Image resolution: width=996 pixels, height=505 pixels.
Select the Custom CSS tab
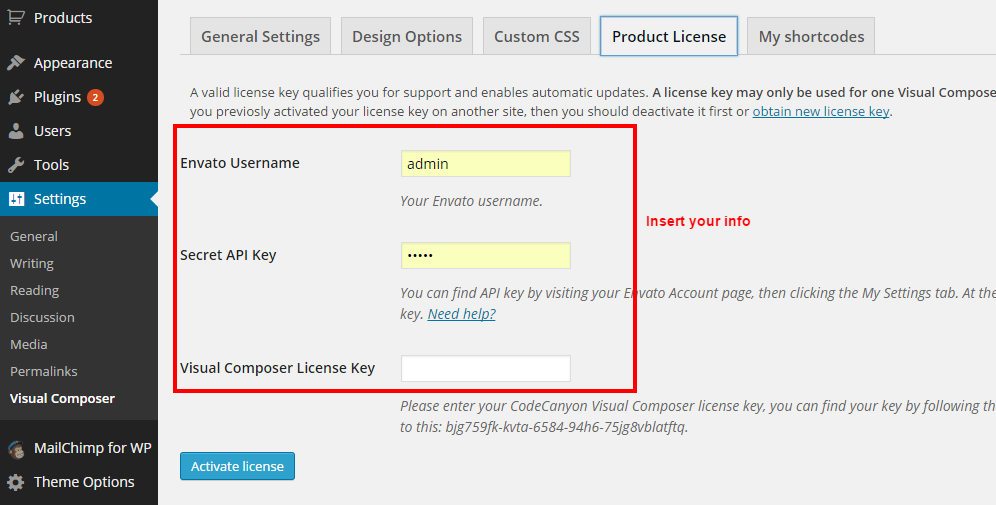(x=537, y=36)
